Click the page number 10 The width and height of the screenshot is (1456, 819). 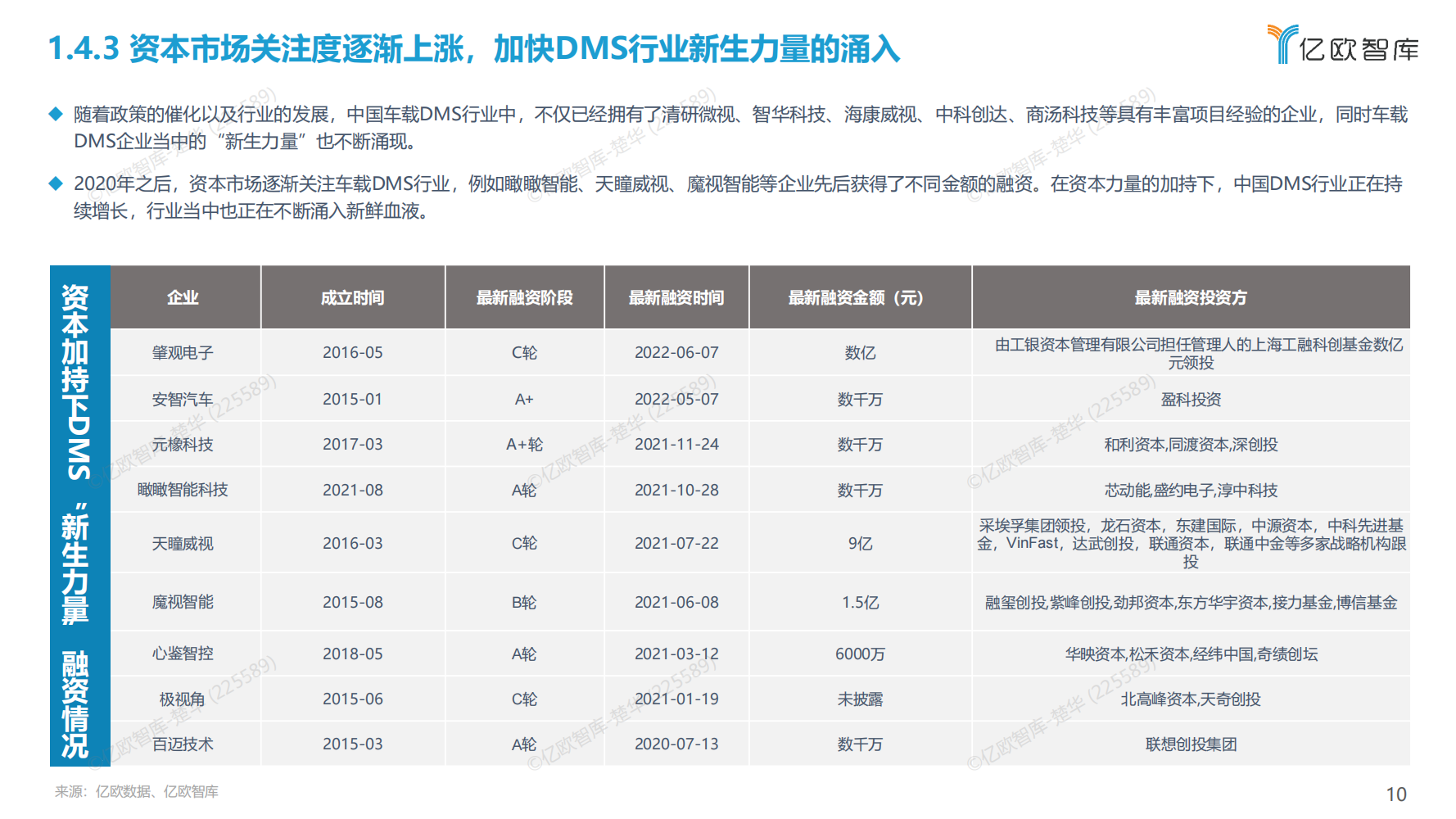1396,794
